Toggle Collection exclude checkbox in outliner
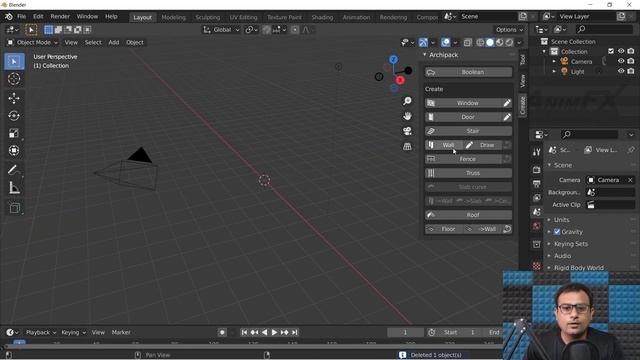Screen dimensions: 640x360 (x=611, y=51)
